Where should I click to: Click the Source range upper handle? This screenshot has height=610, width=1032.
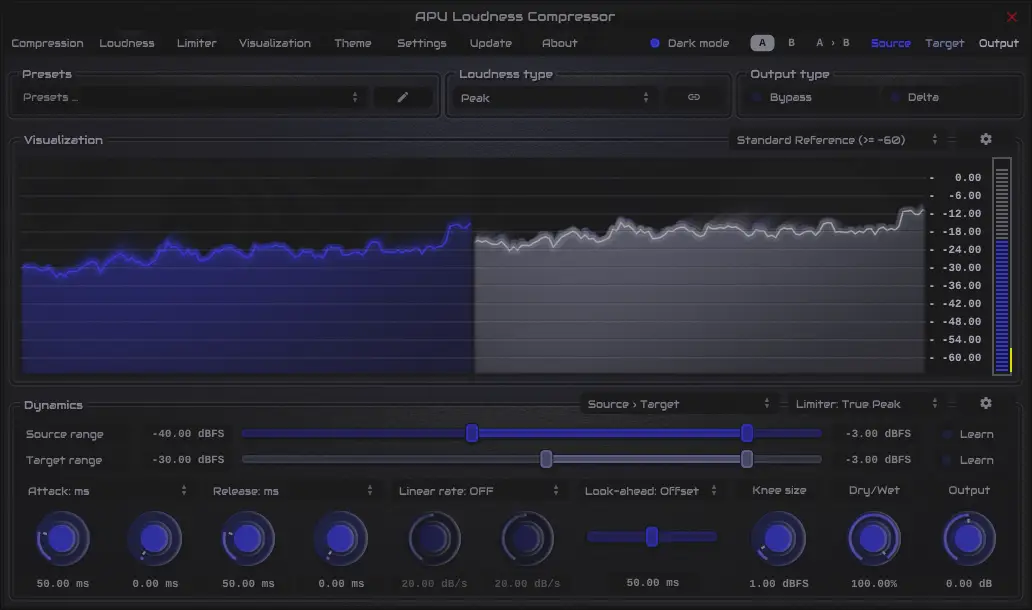[746, 433]
